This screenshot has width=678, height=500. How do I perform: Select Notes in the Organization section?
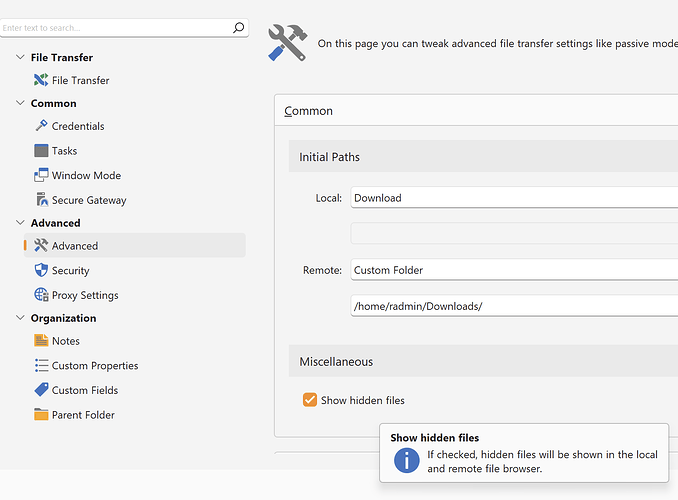65,341
